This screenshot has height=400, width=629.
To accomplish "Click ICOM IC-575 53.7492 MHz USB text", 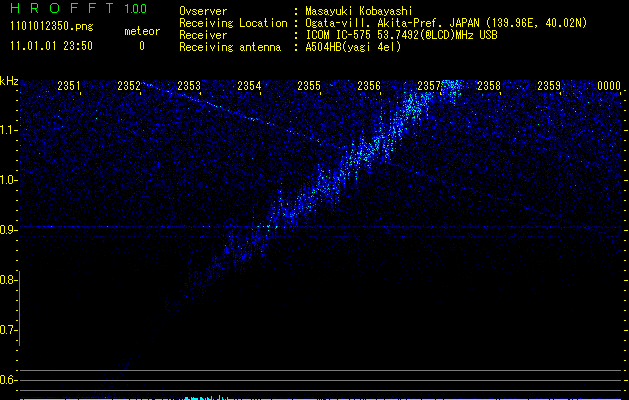I will [401, 35].
